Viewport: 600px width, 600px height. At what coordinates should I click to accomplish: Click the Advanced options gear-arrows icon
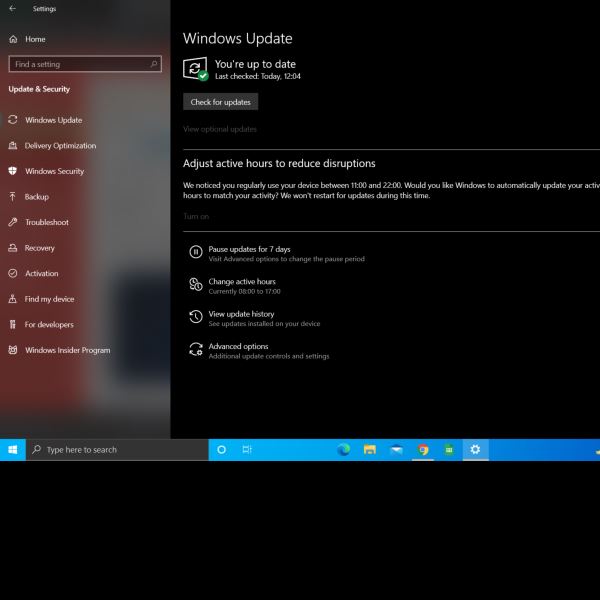(196, 349)
